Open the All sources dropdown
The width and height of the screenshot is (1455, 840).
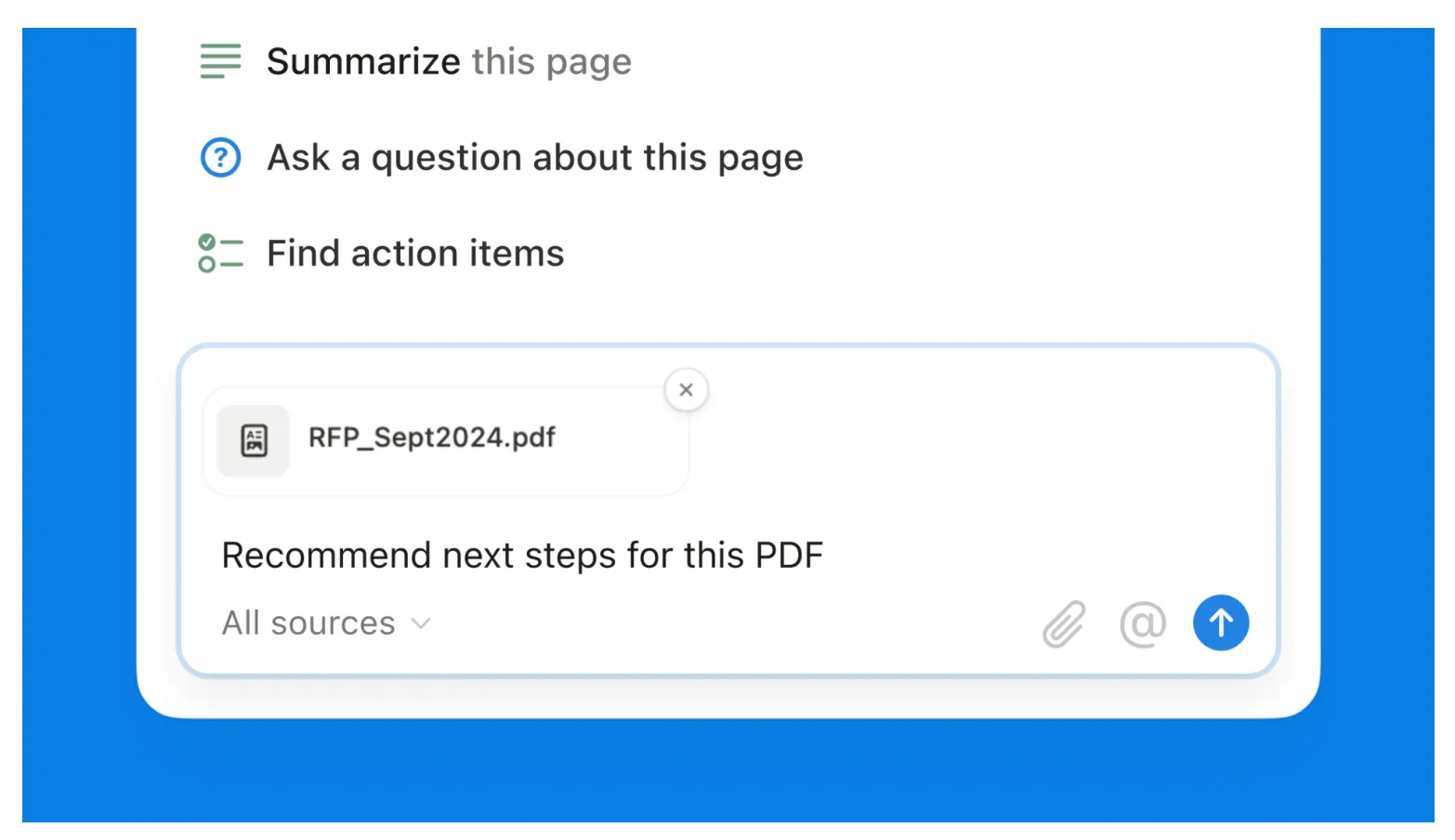(308, 623)
